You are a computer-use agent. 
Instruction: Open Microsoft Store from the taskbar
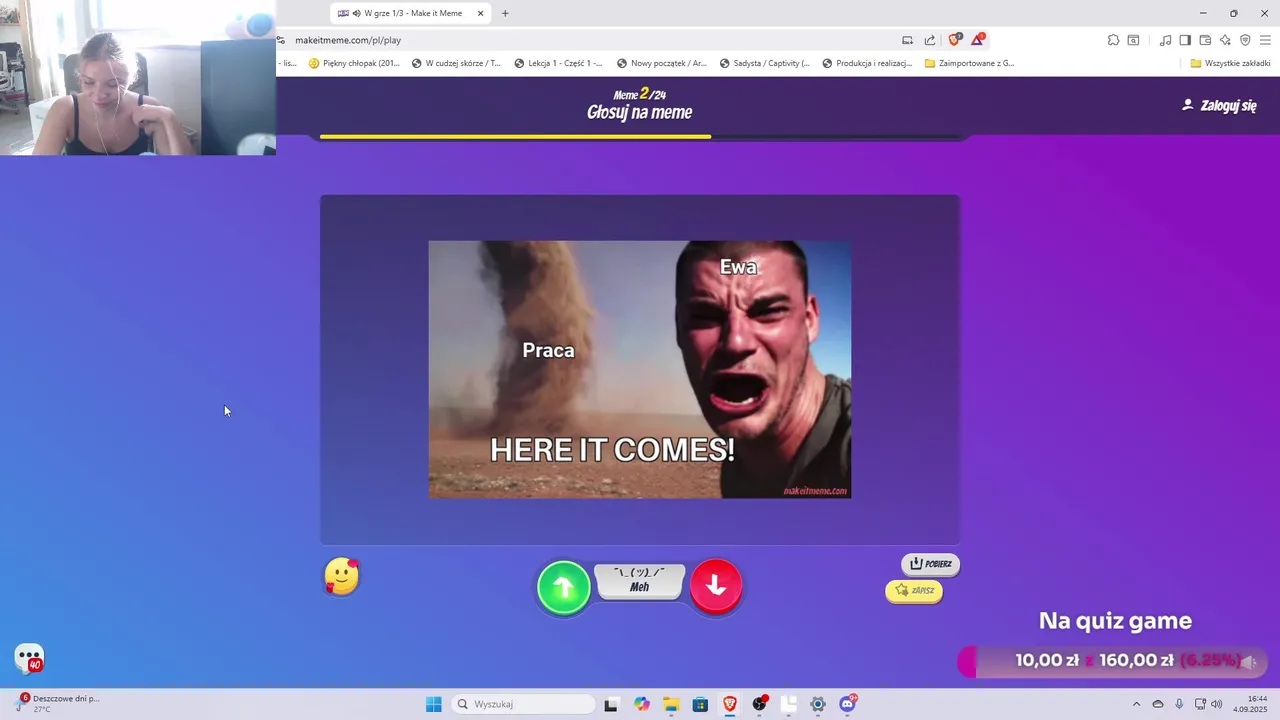pyautogui.click(x=700, y=704)
